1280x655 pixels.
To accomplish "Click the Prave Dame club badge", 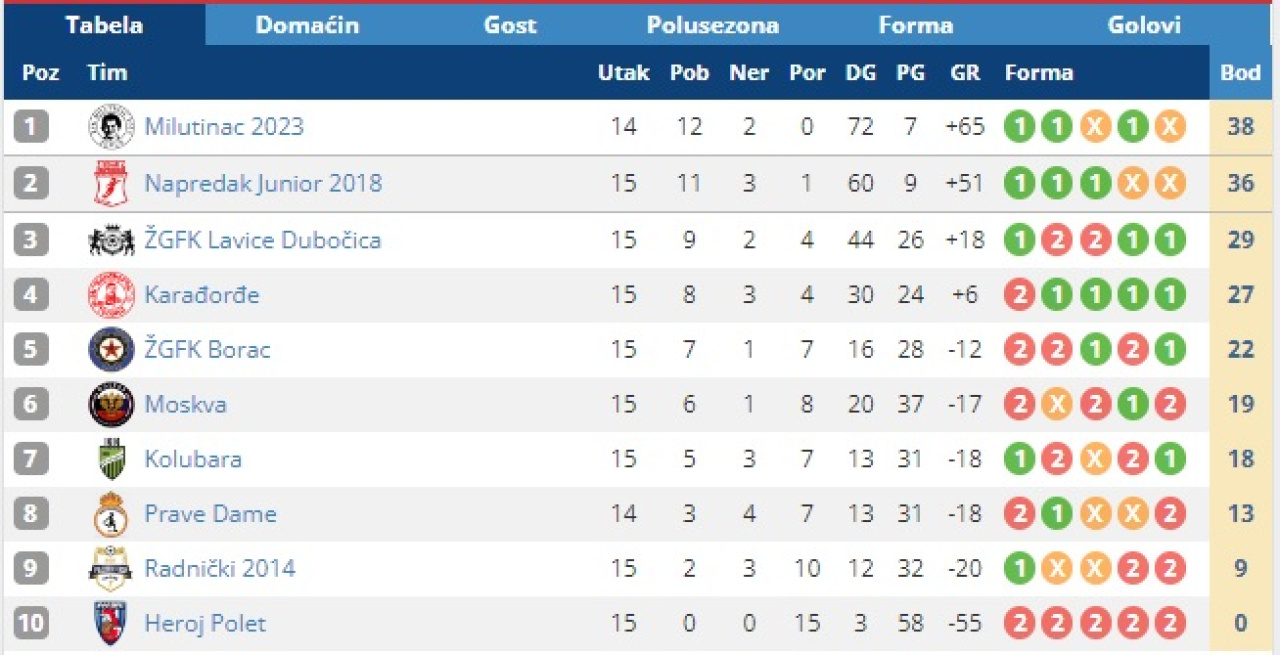I will click(111, 514).
